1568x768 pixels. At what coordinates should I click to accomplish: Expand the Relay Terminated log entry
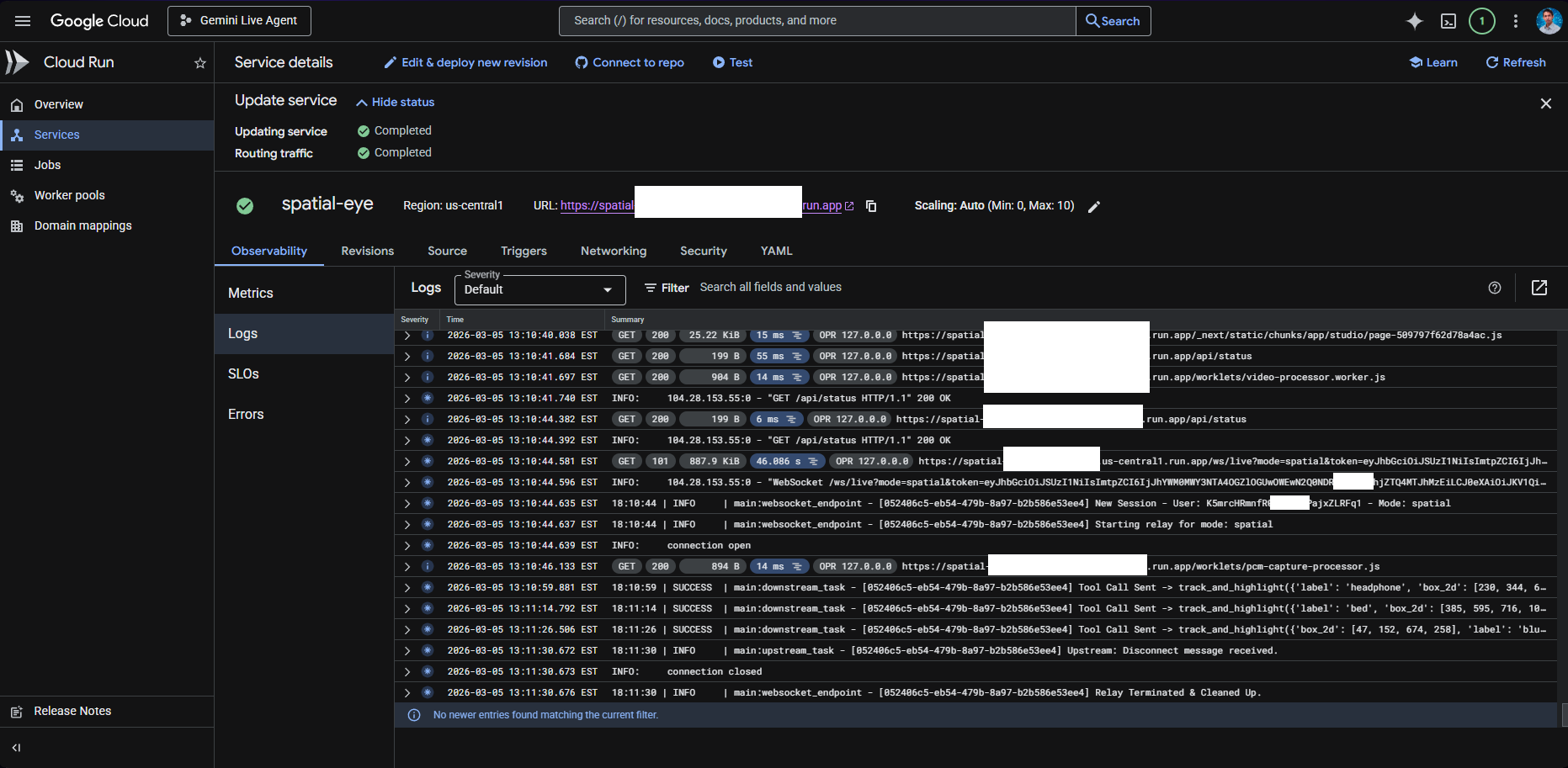point(407,693)
